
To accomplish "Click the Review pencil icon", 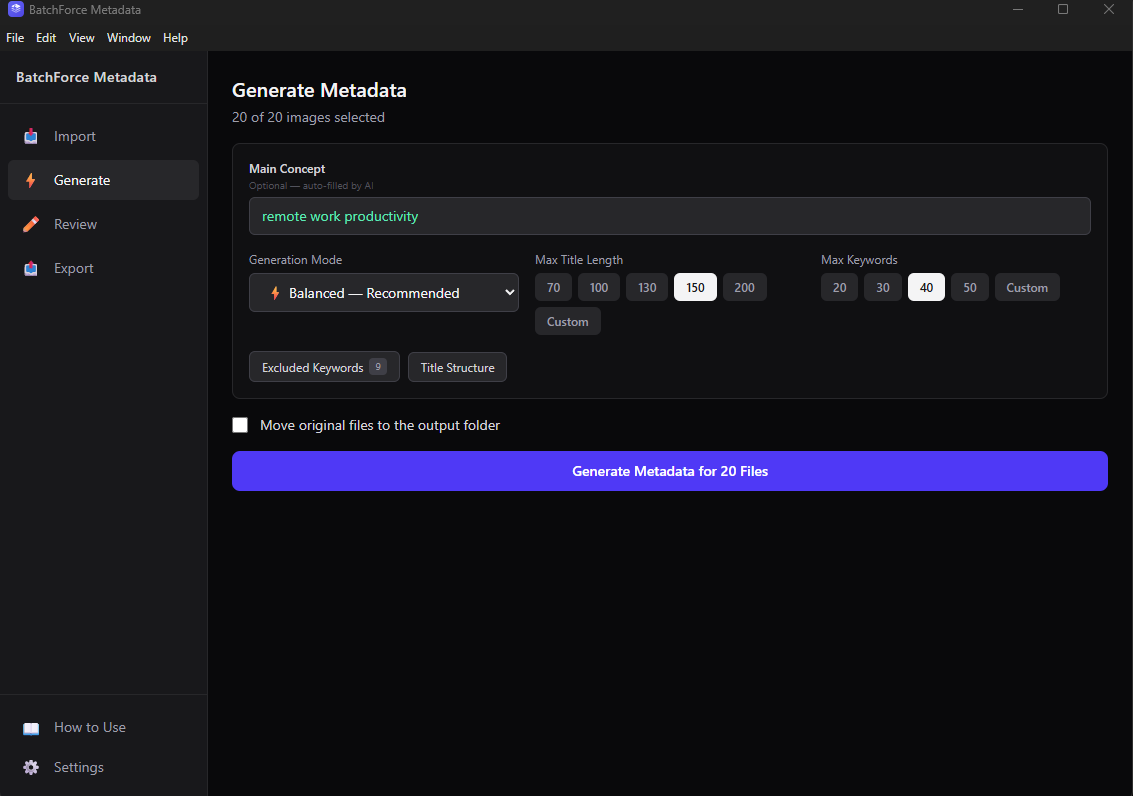I will point(31,224).
